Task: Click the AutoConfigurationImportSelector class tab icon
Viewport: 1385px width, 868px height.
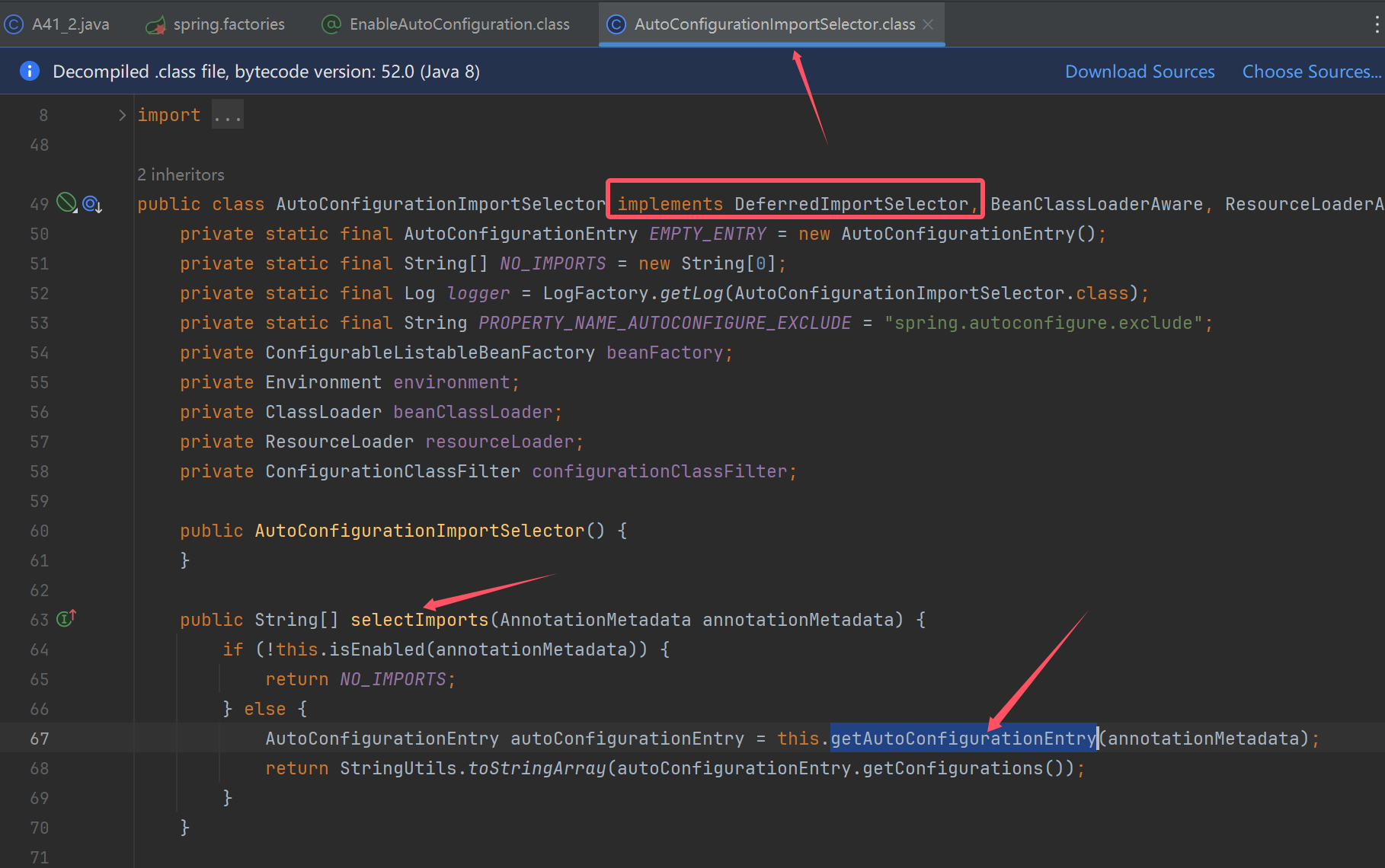Action: [616, 24]
